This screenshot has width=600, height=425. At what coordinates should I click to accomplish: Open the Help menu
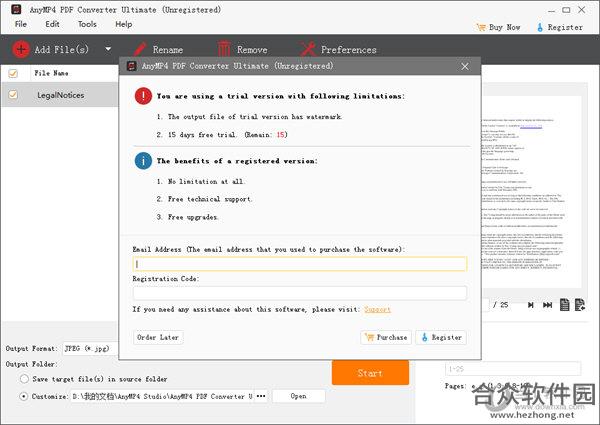click(124, 24)
